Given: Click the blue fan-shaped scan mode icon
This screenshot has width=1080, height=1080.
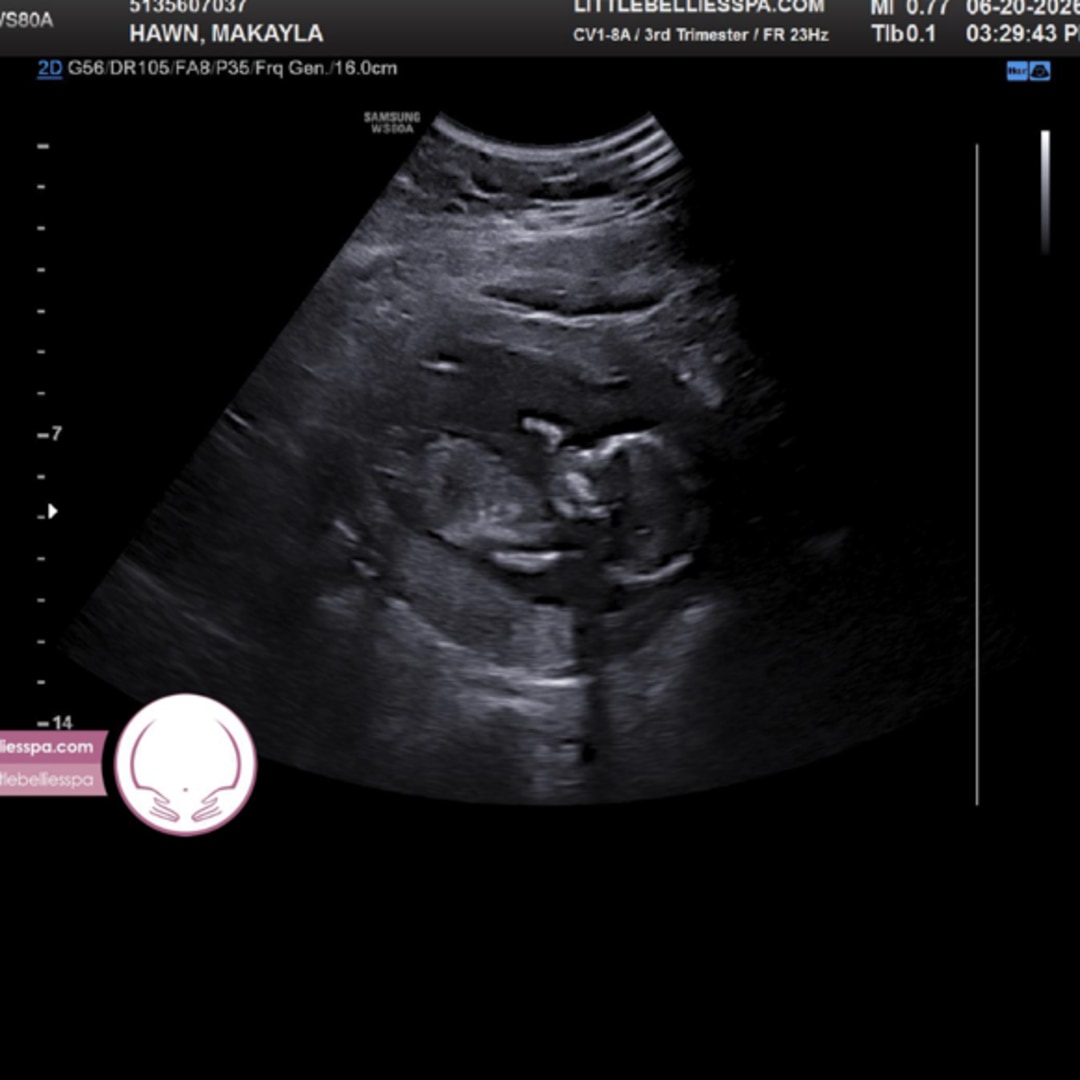Looking at the screenshot, I should click(x=1040, y=71).
